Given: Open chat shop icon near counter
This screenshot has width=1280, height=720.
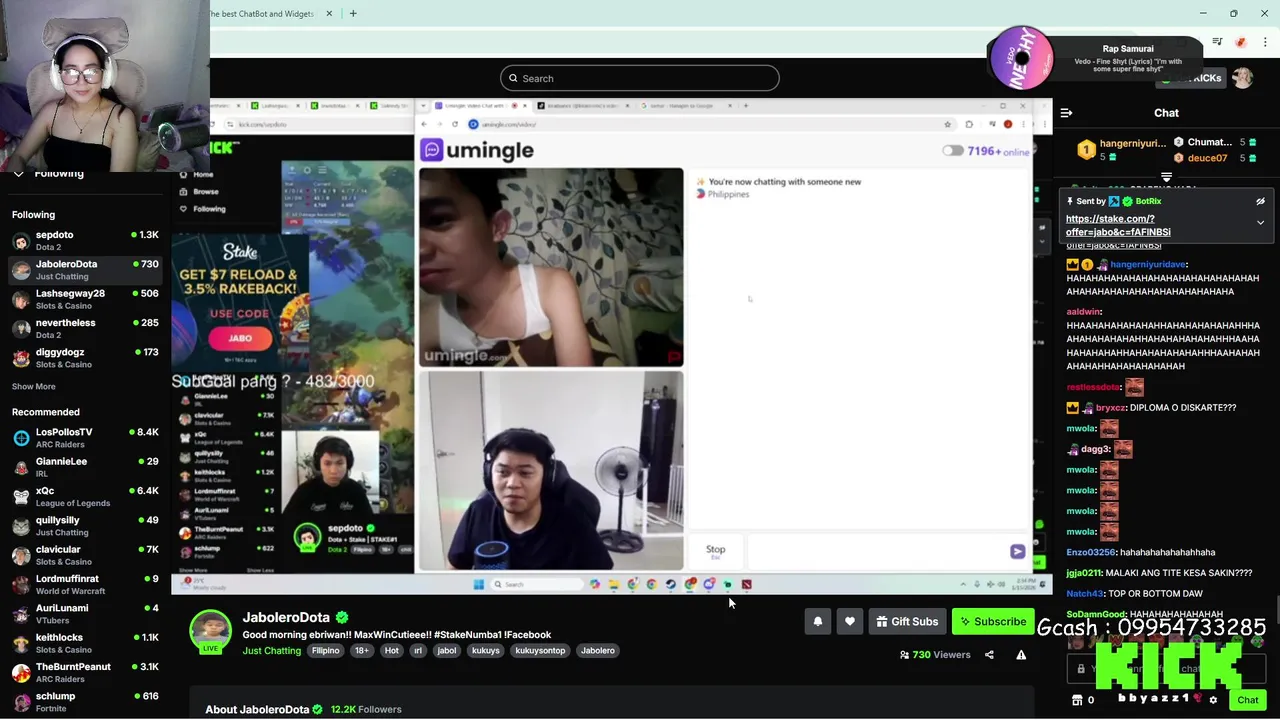Looking at the screenshot, I should (x=1077, y=700).
